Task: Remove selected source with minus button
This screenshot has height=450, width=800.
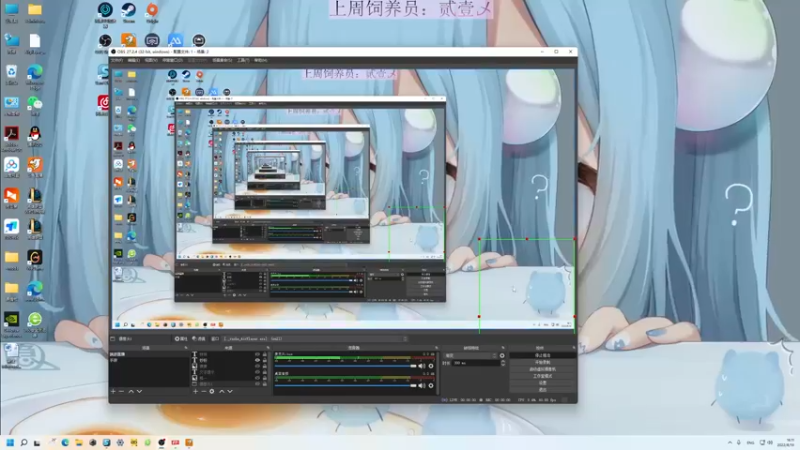Action: click(204, 391)
